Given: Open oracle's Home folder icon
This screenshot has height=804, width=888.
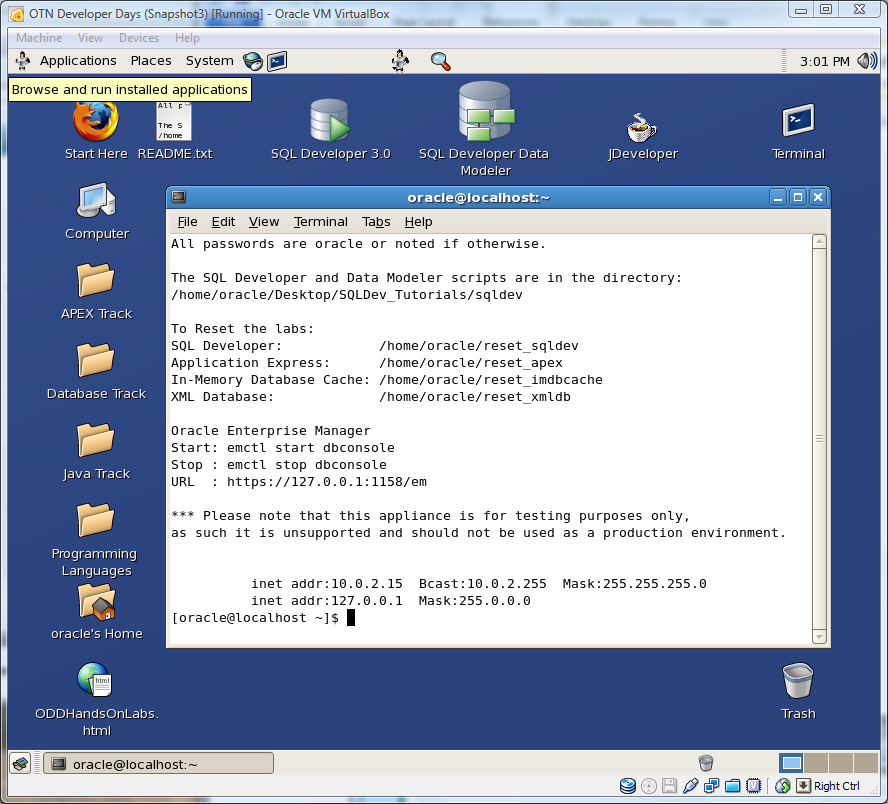Looking at the screenshot, I should (96, 602).
